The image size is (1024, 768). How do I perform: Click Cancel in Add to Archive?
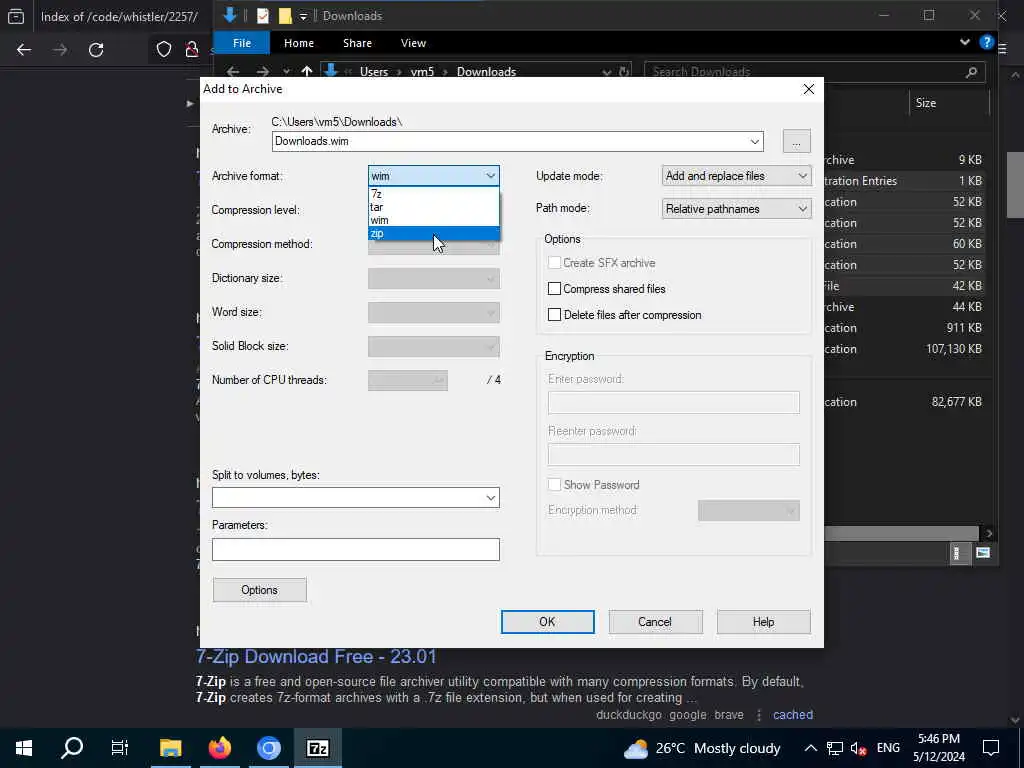[x=655, y=622]
